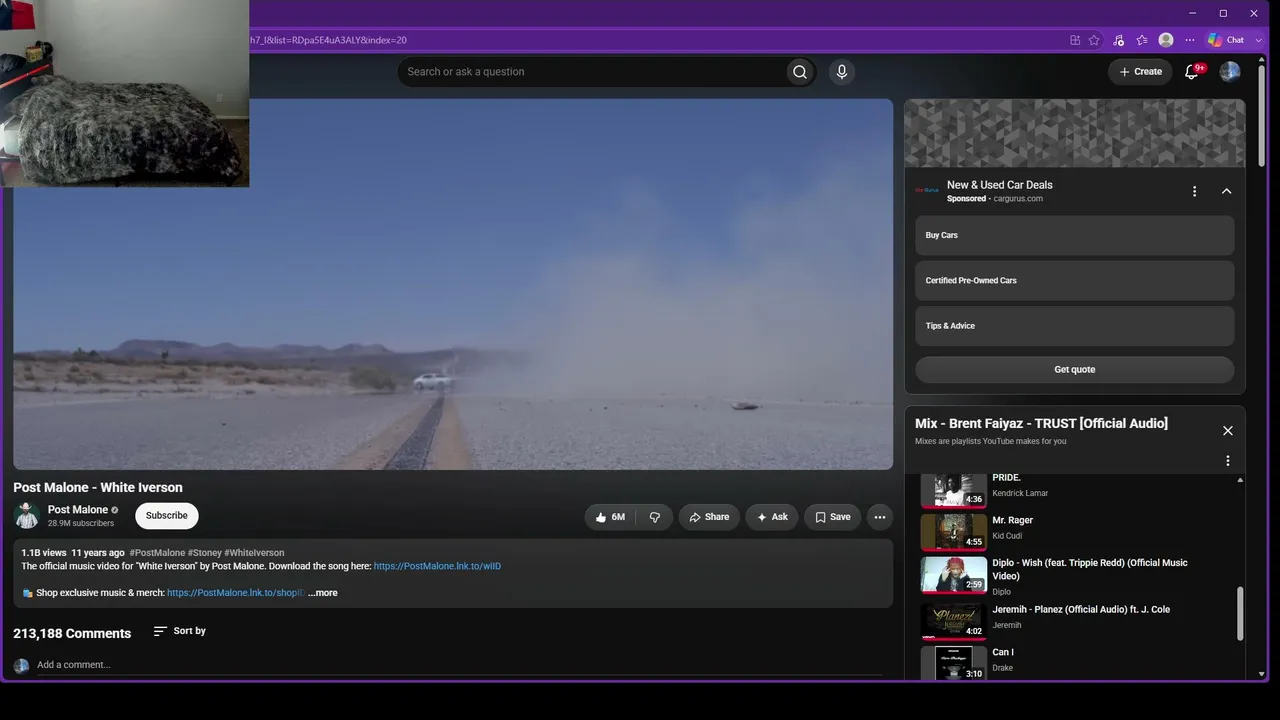Viewport: 1280px width, 720px height.
Task: Select Buy Cars ad option
Action: point(1075,235)
